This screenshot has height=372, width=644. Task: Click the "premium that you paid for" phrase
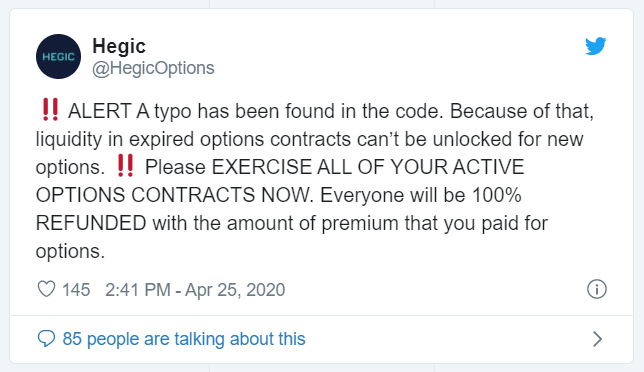[x=435, y=223]
